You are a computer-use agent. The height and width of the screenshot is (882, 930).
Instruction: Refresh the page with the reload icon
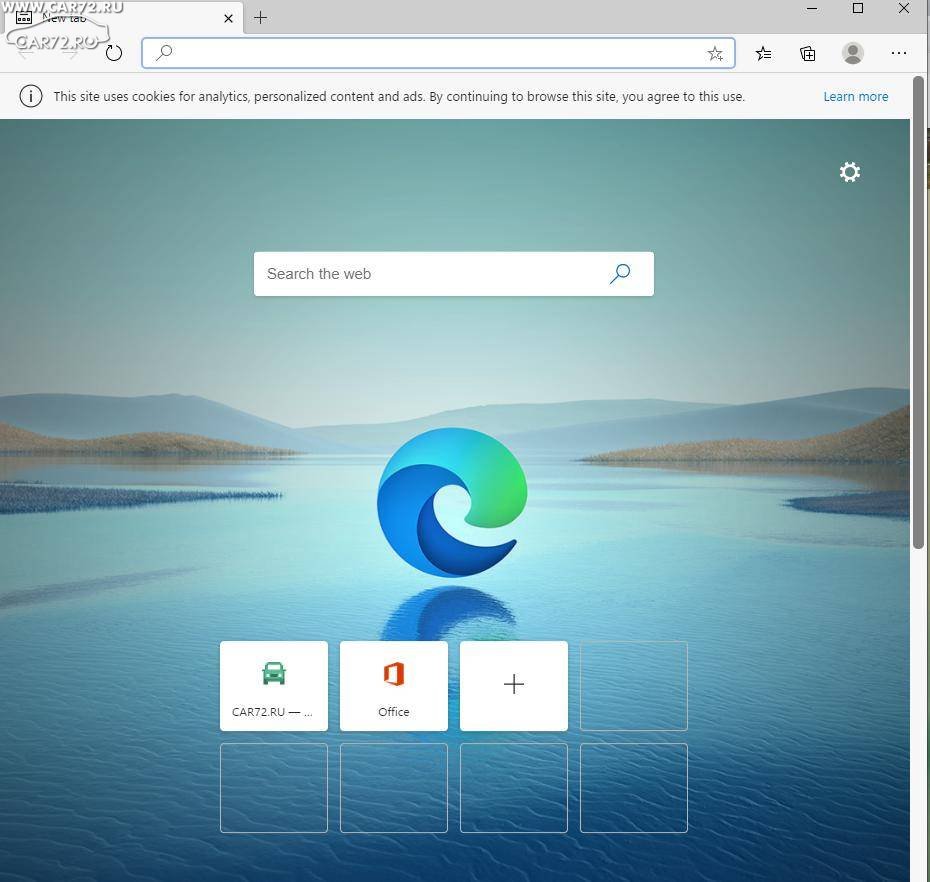coord(113,53)
